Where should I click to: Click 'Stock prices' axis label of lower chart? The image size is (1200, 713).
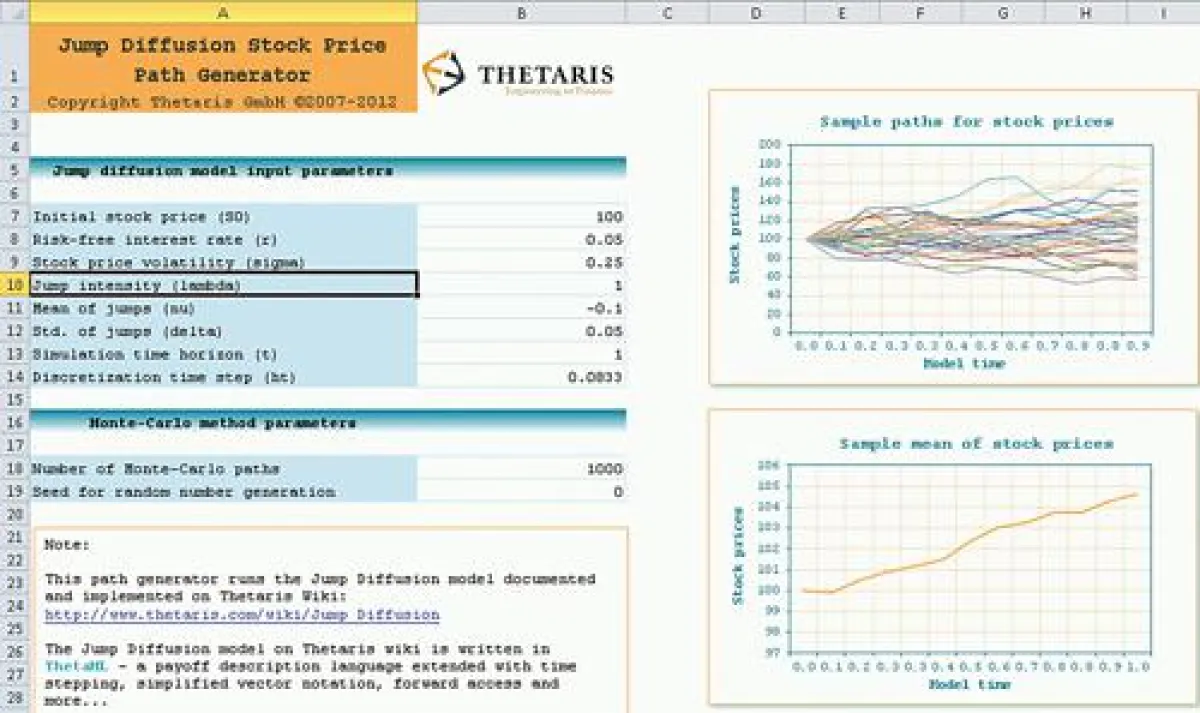coord(738,556)
